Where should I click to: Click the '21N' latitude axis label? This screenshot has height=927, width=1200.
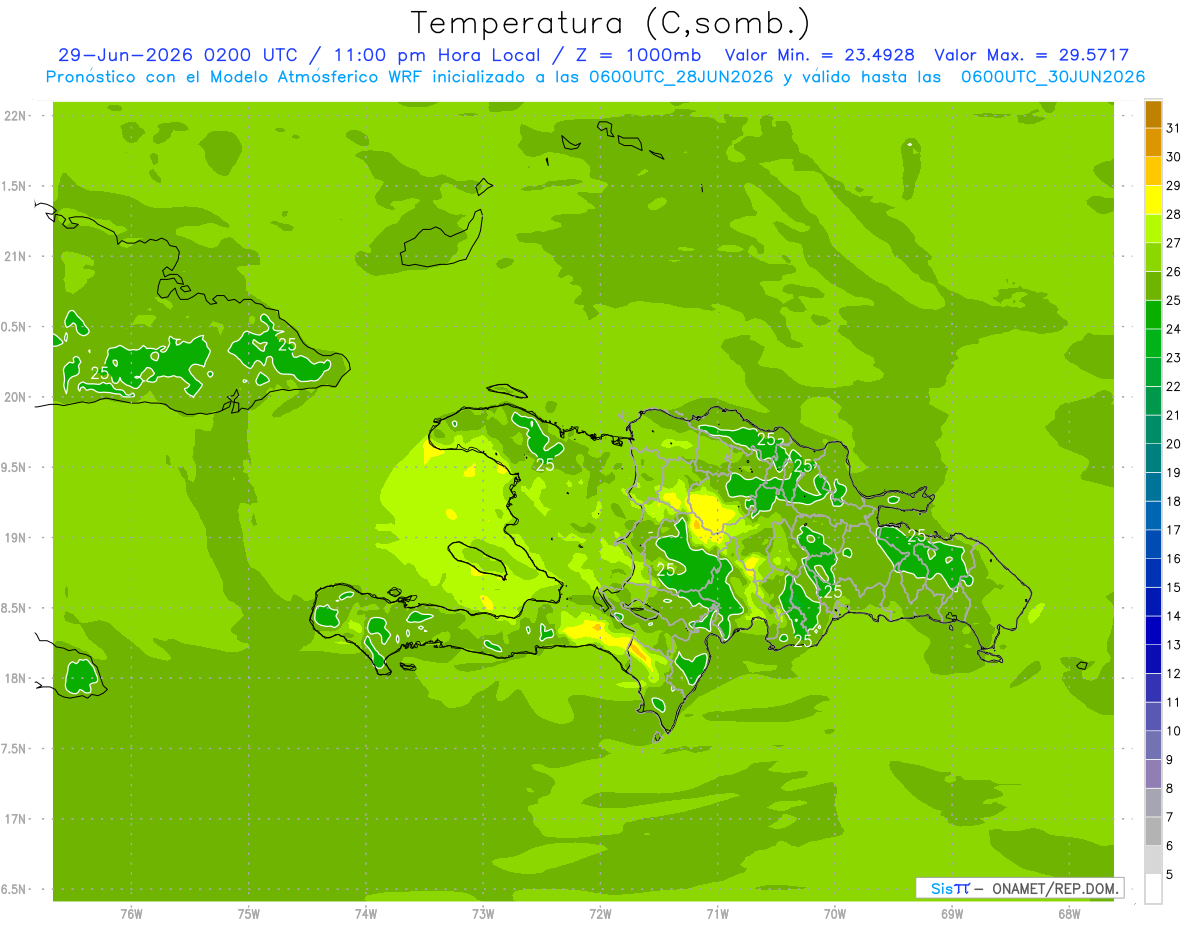pos(15,256)
